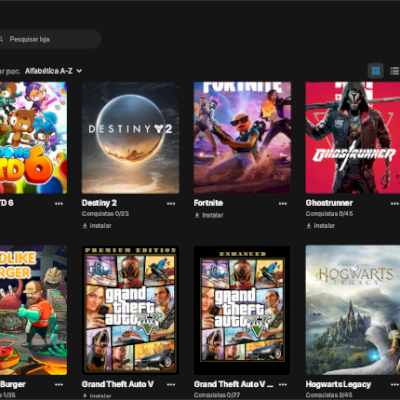Open the Fortnite cover art

tap(242, 138)
